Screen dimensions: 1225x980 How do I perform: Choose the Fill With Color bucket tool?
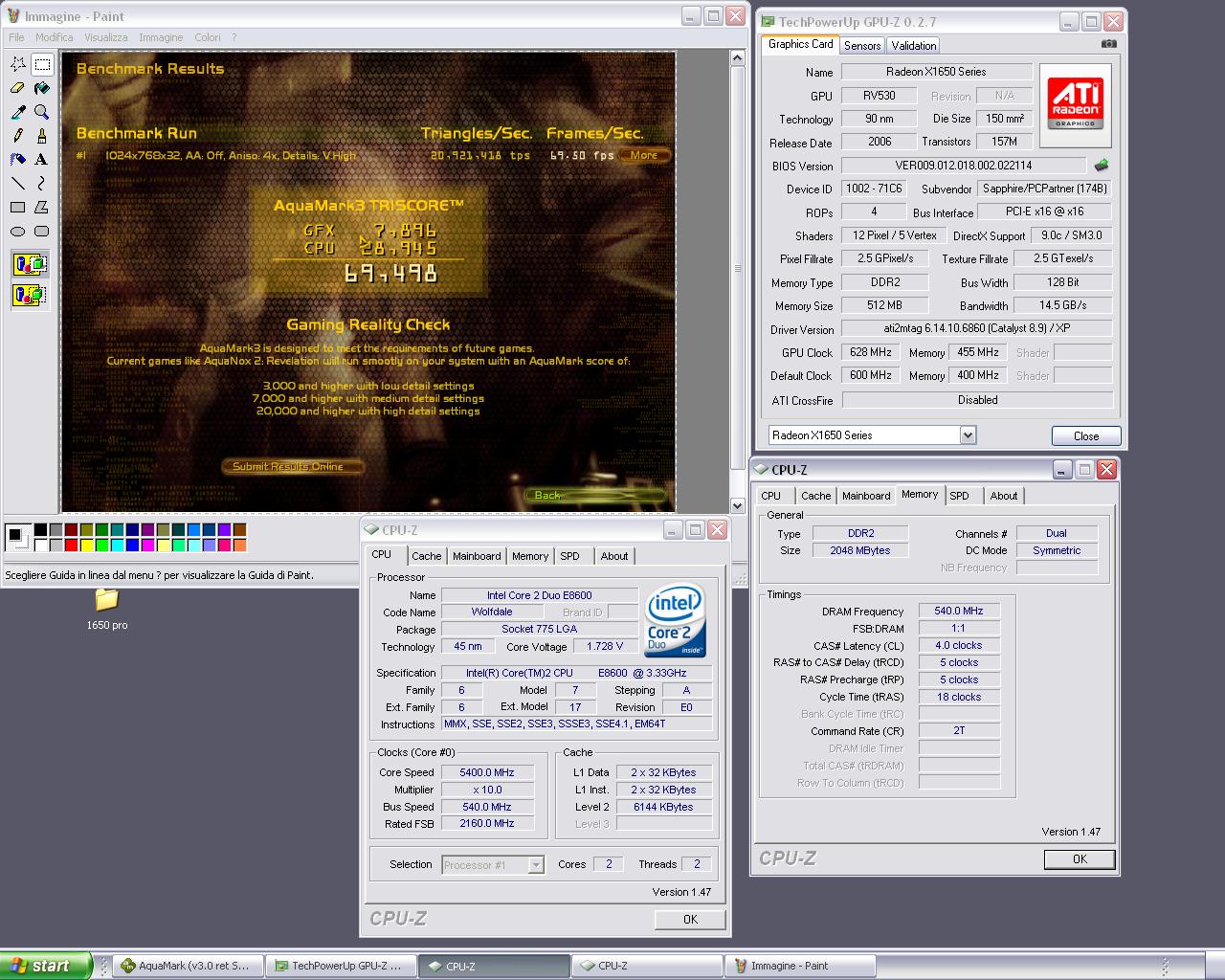click(42, 88)
